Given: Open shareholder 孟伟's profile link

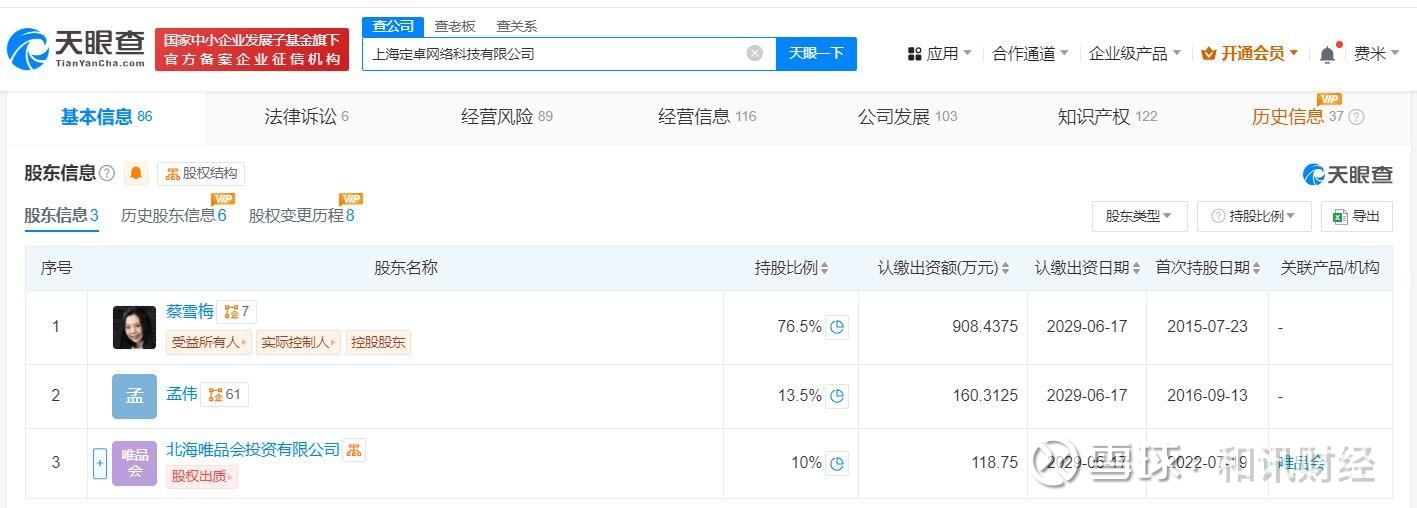Looking at the screenshot, I should click(181, 394).
